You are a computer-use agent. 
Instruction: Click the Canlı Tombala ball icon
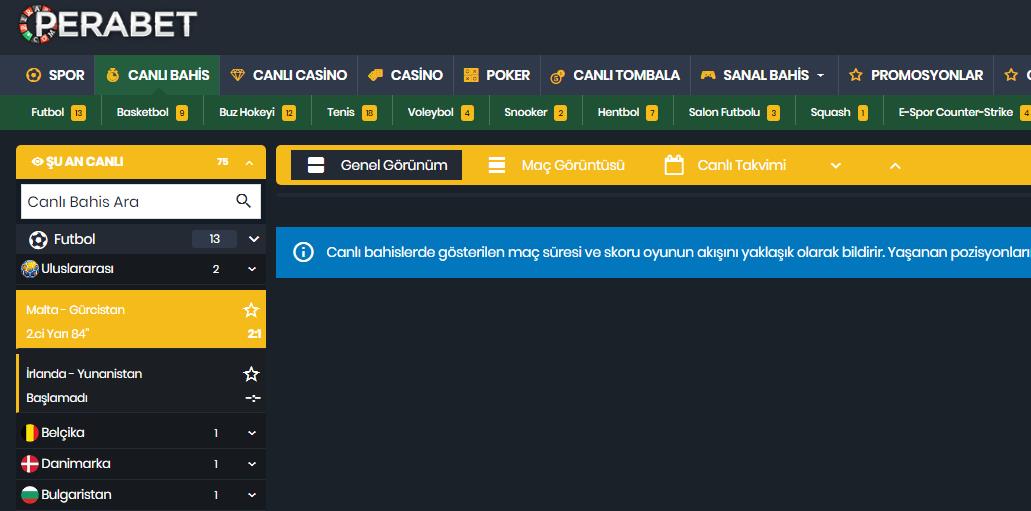[558, 76]
